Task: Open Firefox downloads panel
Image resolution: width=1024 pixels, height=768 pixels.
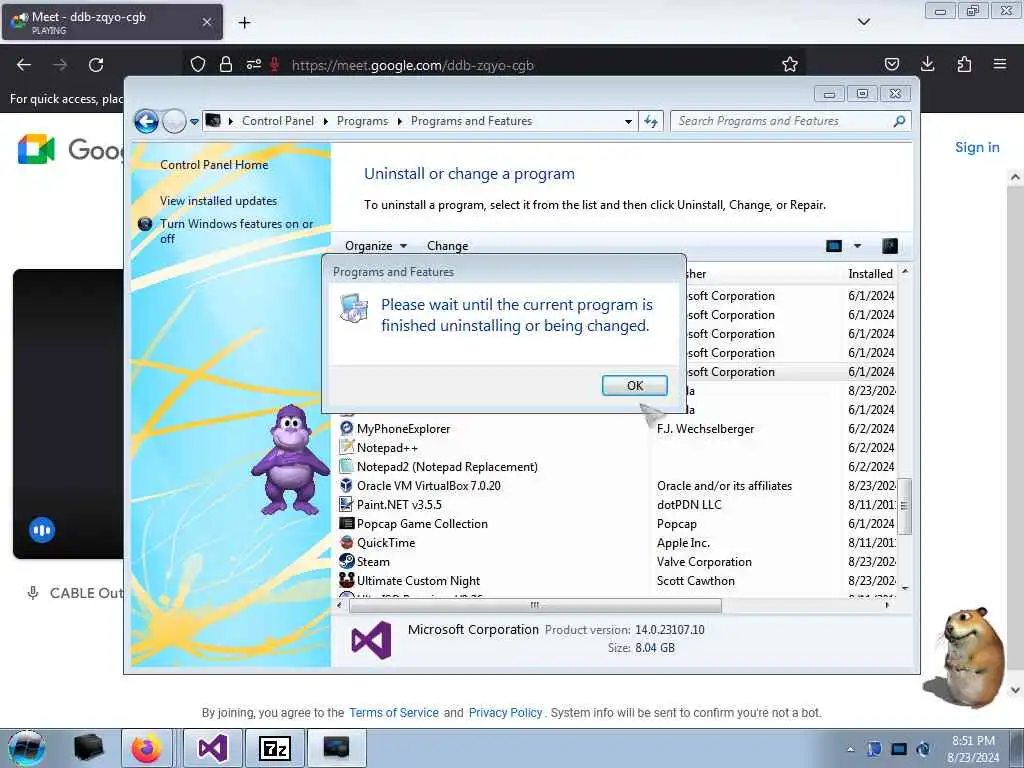Action: 927,64
